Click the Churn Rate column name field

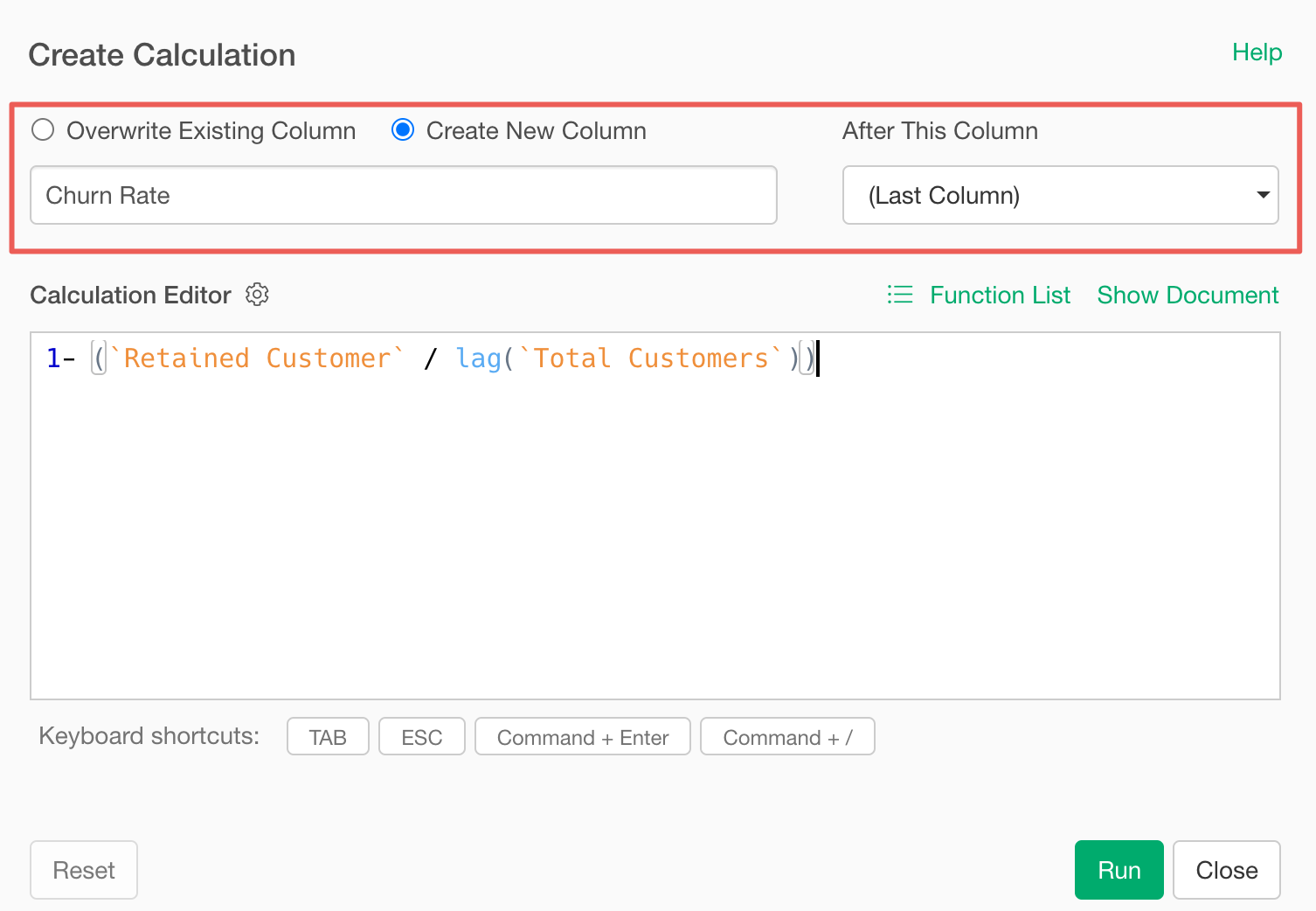point(404,195)
